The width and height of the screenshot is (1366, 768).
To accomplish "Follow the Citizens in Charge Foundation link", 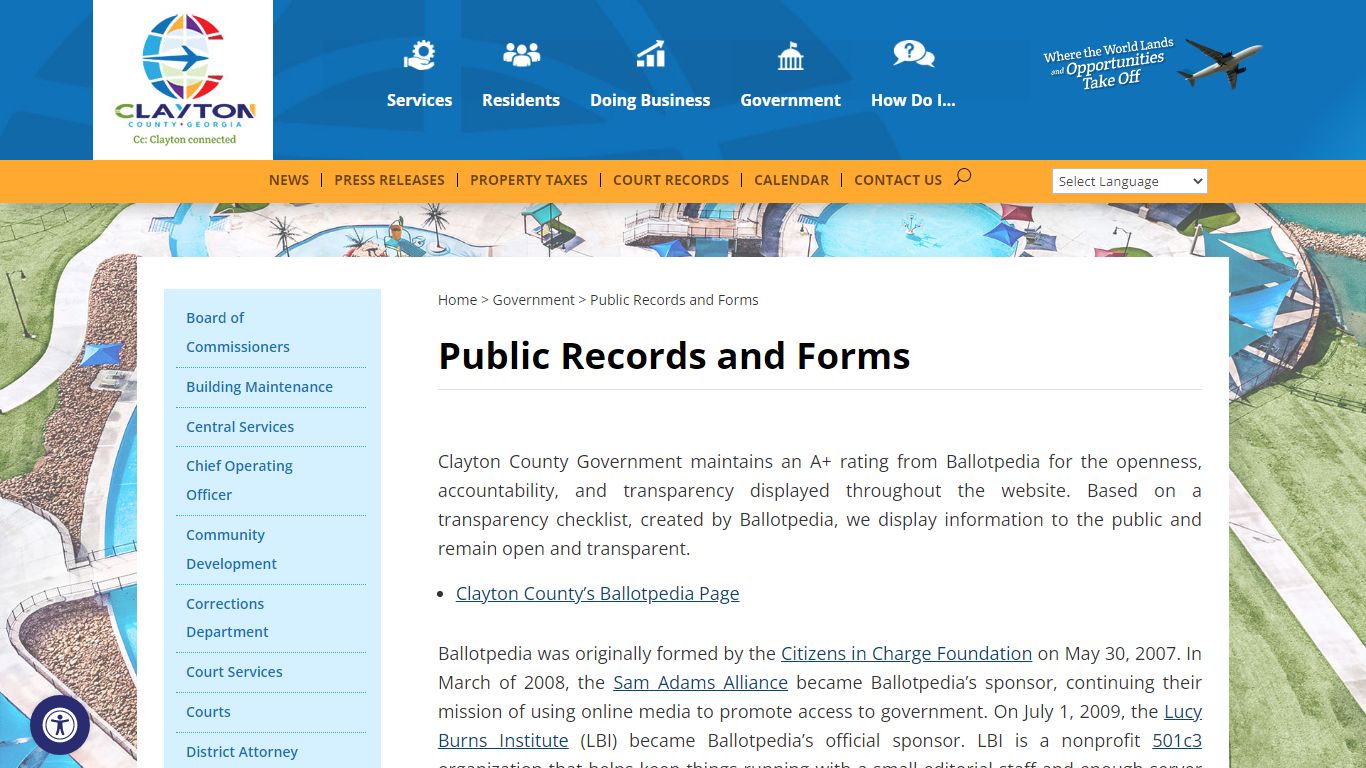I will [x=906, y=653].
